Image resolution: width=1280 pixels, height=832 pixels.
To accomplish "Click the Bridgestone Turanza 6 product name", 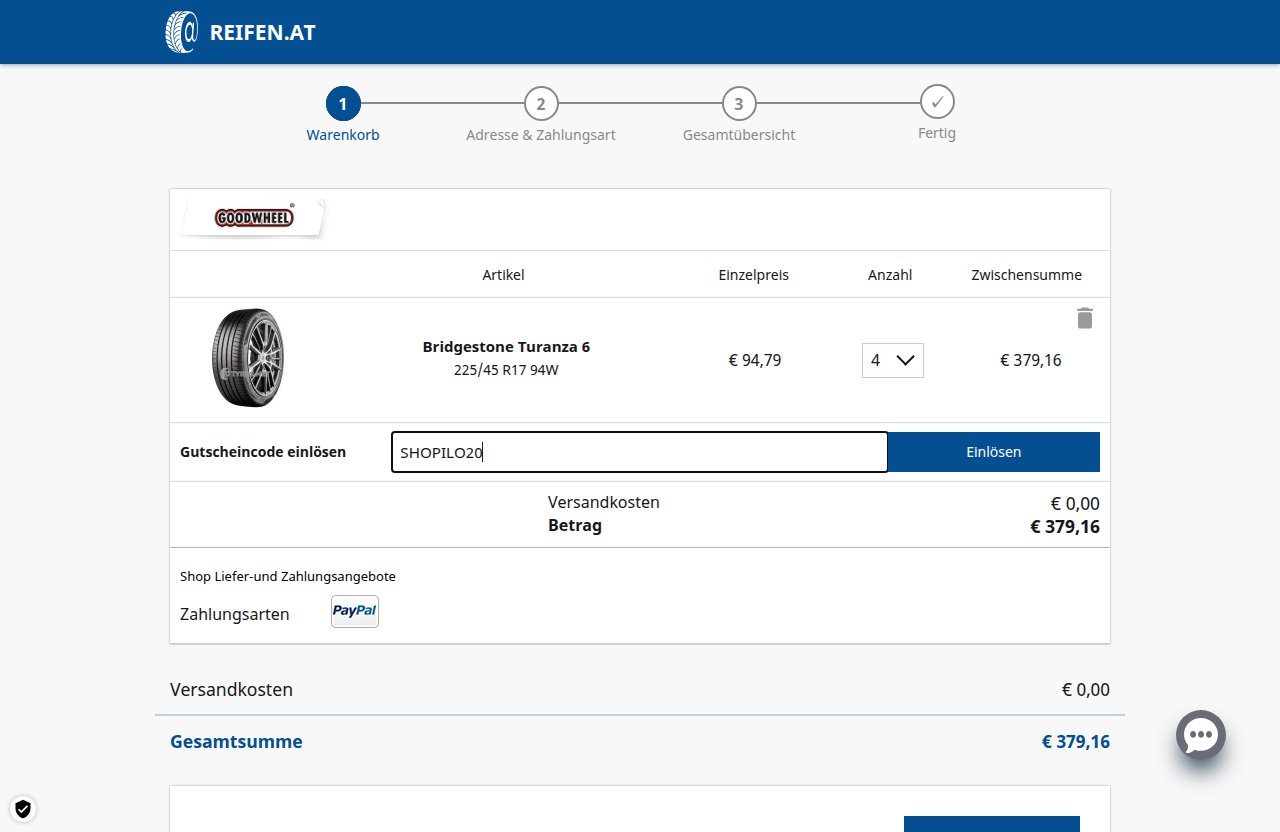I will [506, 347].
